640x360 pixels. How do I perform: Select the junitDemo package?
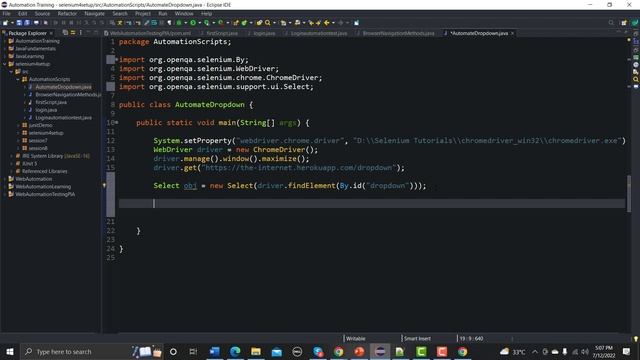(40, 125)
